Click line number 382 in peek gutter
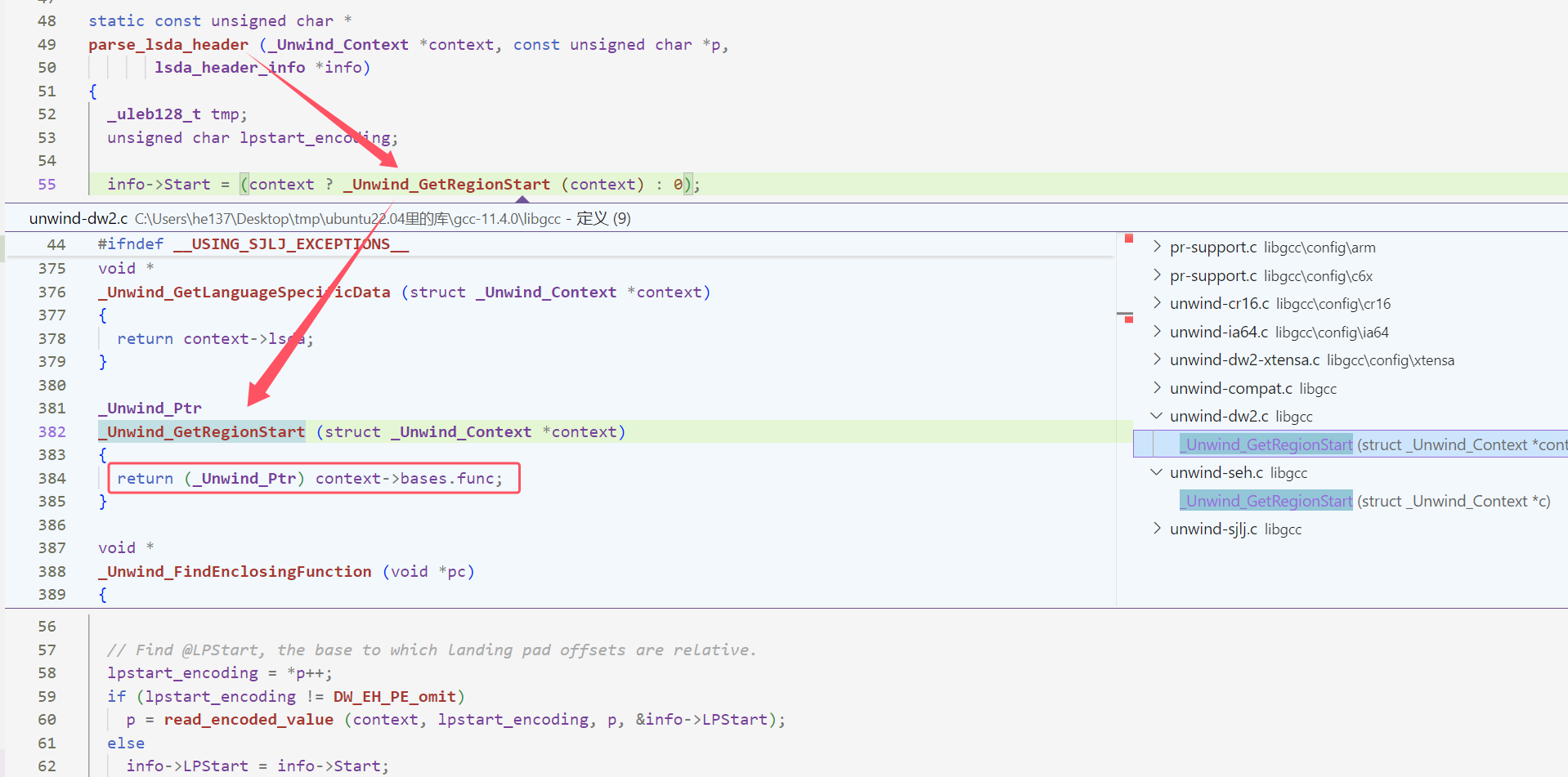The width and height of the screenshot is (1568, 777). [x=52, y=432]
